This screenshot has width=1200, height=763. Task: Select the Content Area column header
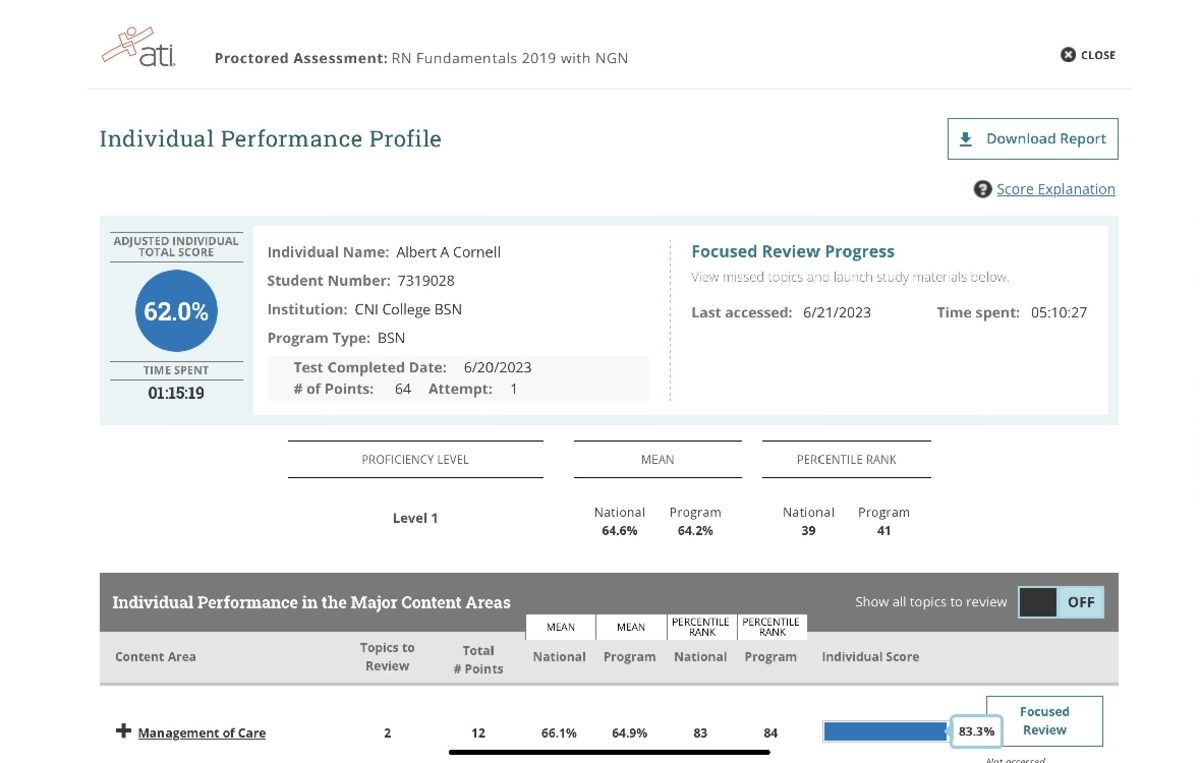click(155, 657)
